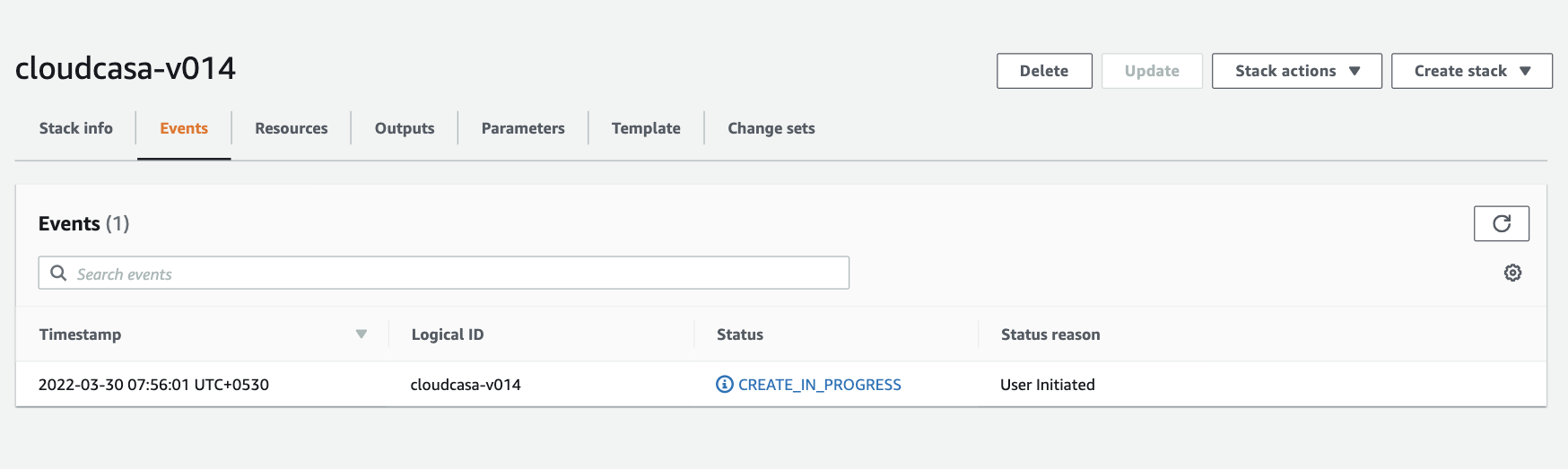Open the Template tab
The width and height of the screenshot is (1568, 469).
pos(646,128)
